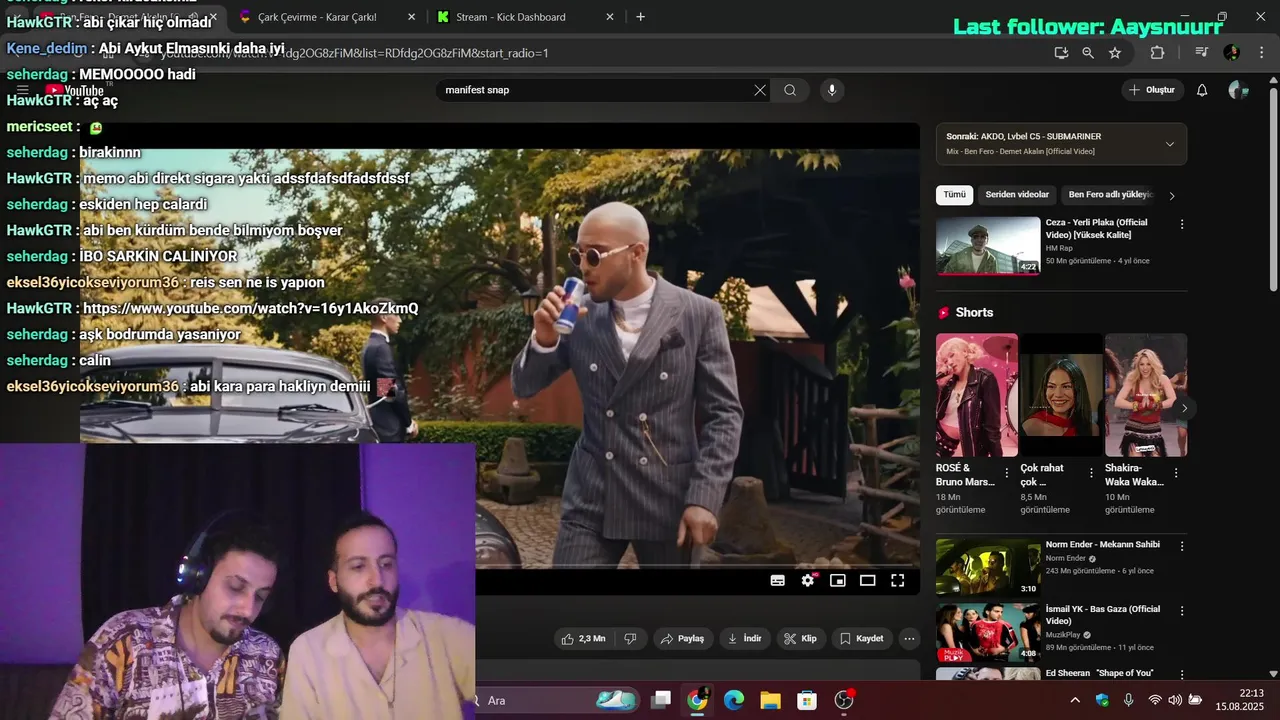Viewport: 1280px width, 720px height.
Task: Click the install app icon in address bar
Action: 1061,53
